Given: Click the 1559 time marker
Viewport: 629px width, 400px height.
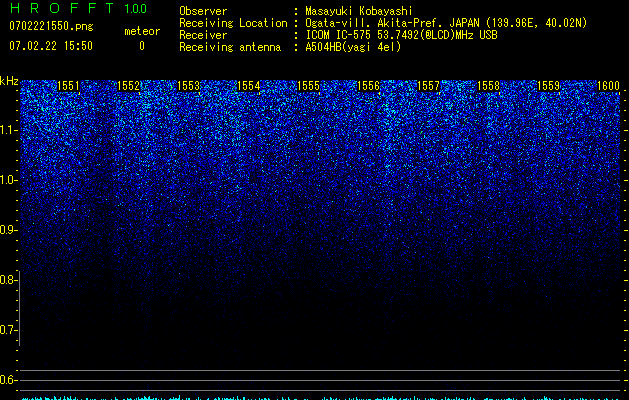Looking at the screenshot, I should (x=548, y=86).
